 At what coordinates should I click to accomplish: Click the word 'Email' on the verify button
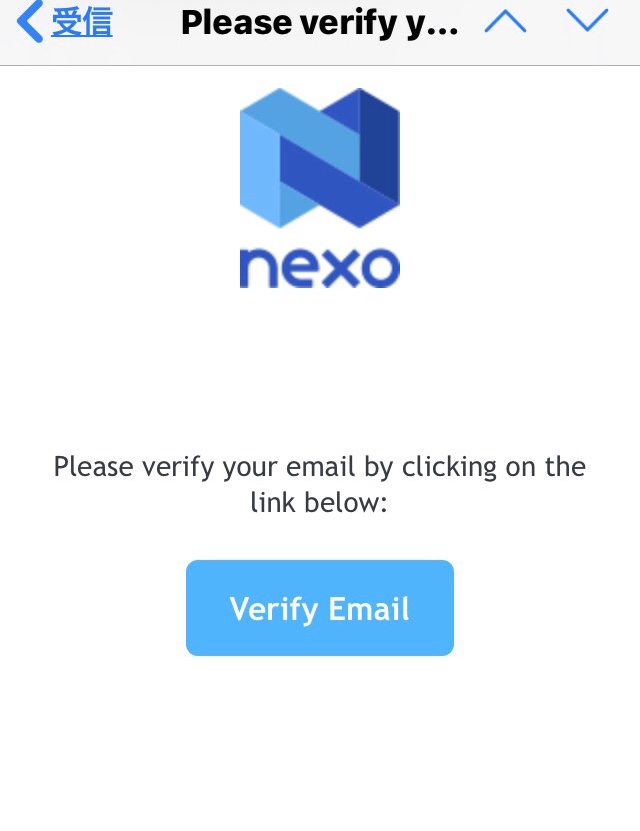click(x=369, y=608)
